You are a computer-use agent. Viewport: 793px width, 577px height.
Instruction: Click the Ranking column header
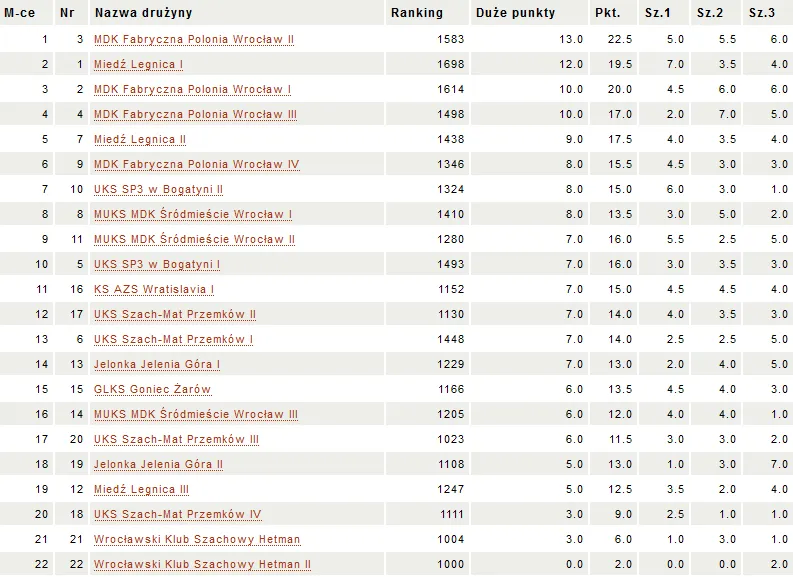[x=416, y=13]
